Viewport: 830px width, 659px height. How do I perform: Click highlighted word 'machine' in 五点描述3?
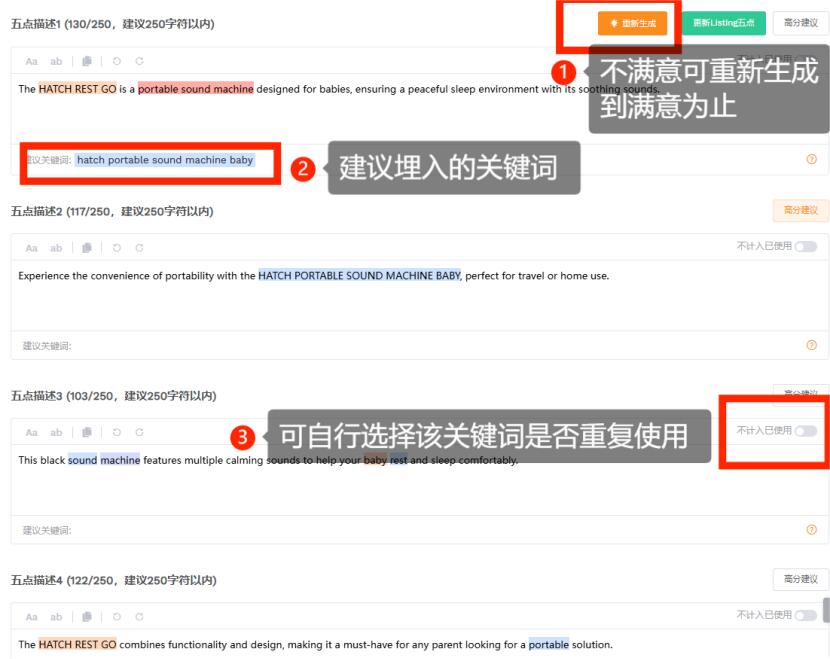coord(120,460)
